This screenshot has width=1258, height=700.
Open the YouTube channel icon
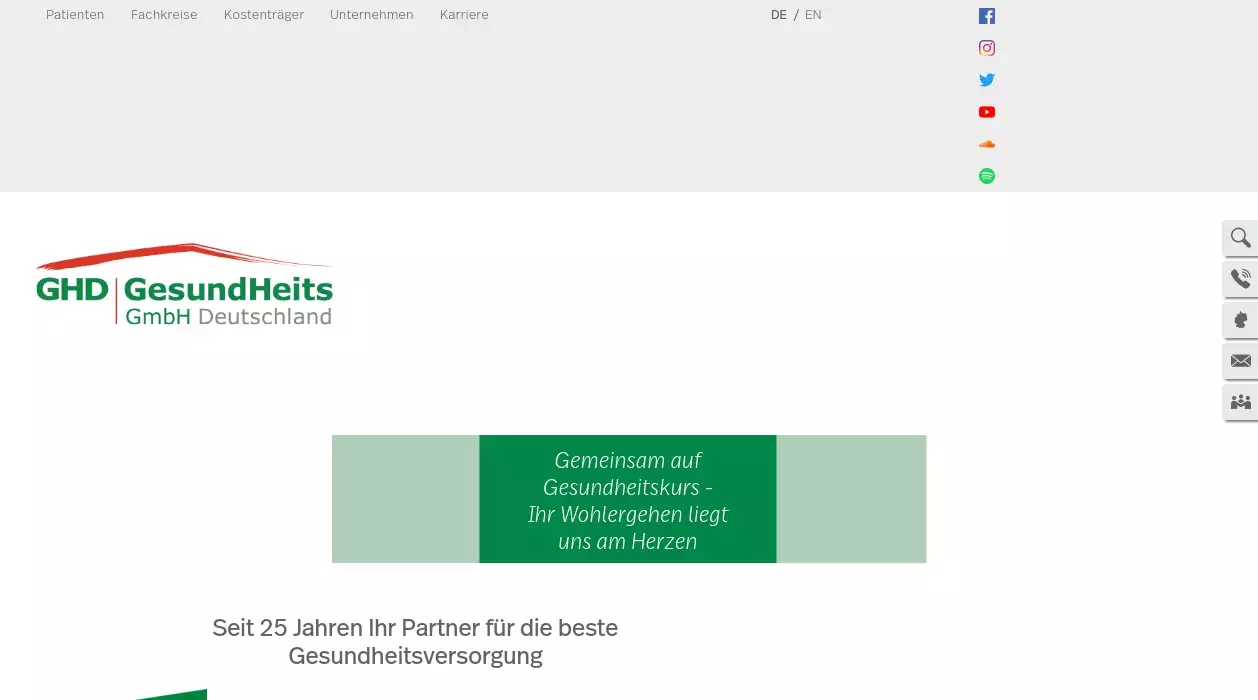coord(986,112)
